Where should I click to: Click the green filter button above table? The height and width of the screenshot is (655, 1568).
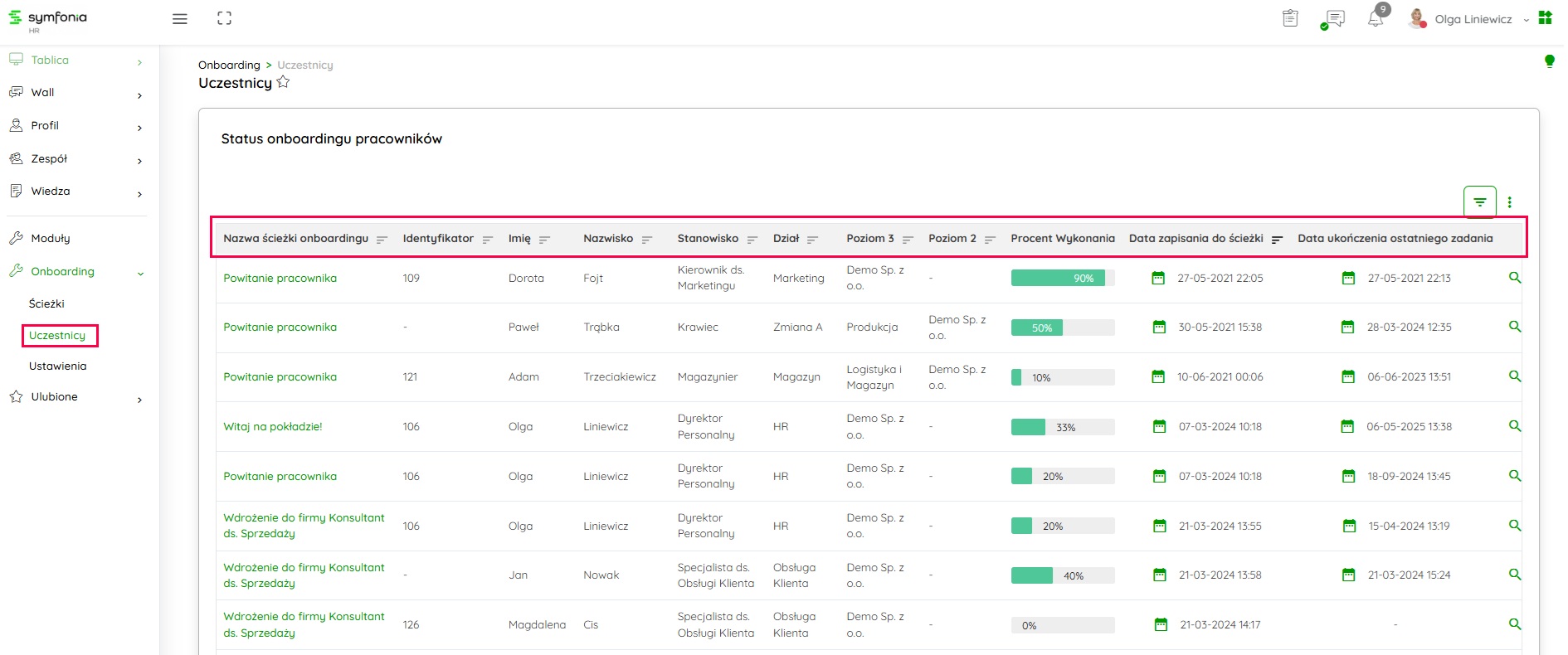tap(1479, 201)
